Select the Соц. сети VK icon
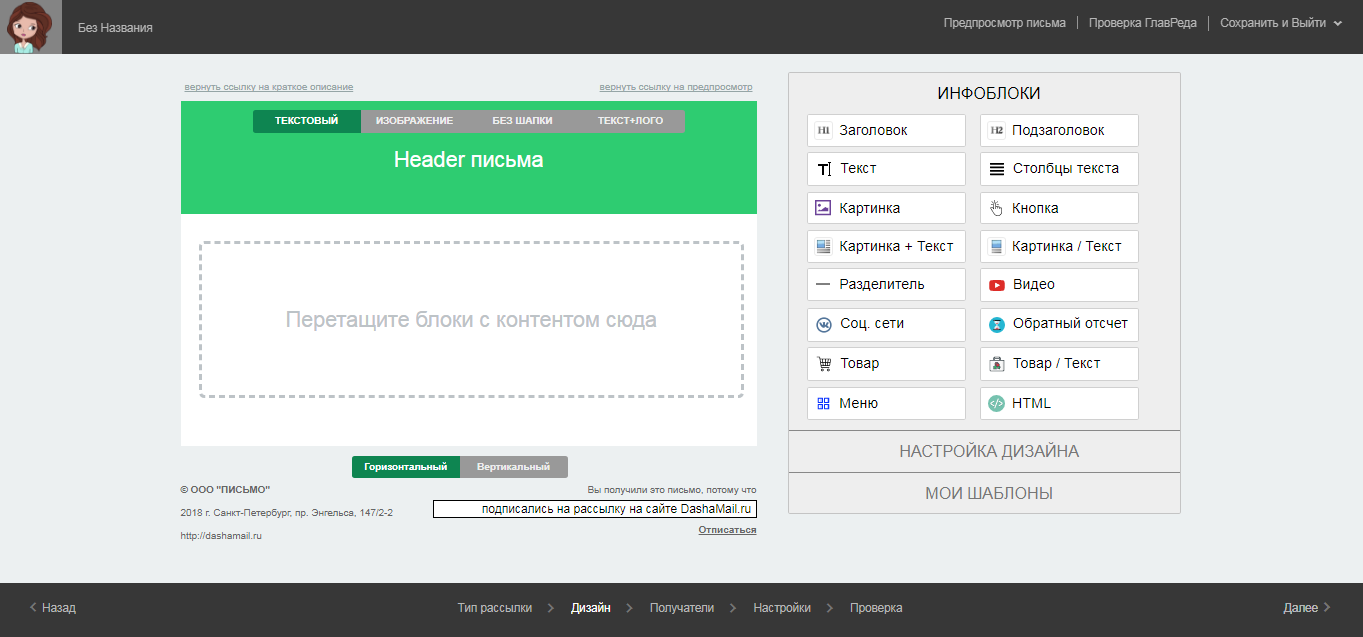This screenshot has height=637, width=1363. (x=824, y=324)
